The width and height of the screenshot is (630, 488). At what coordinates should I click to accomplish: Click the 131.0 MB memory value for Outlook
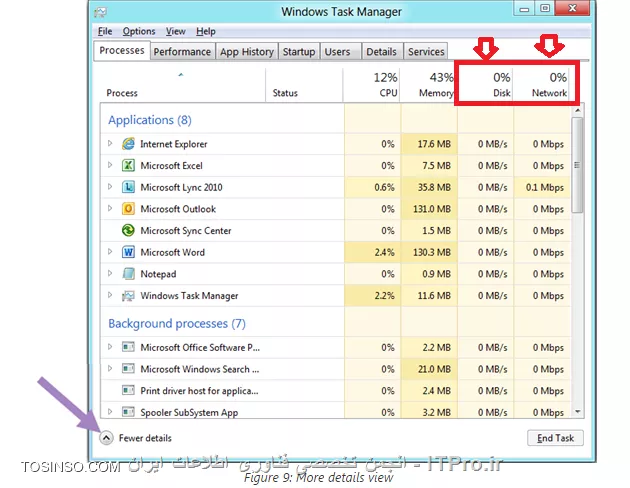click(432, 209)
